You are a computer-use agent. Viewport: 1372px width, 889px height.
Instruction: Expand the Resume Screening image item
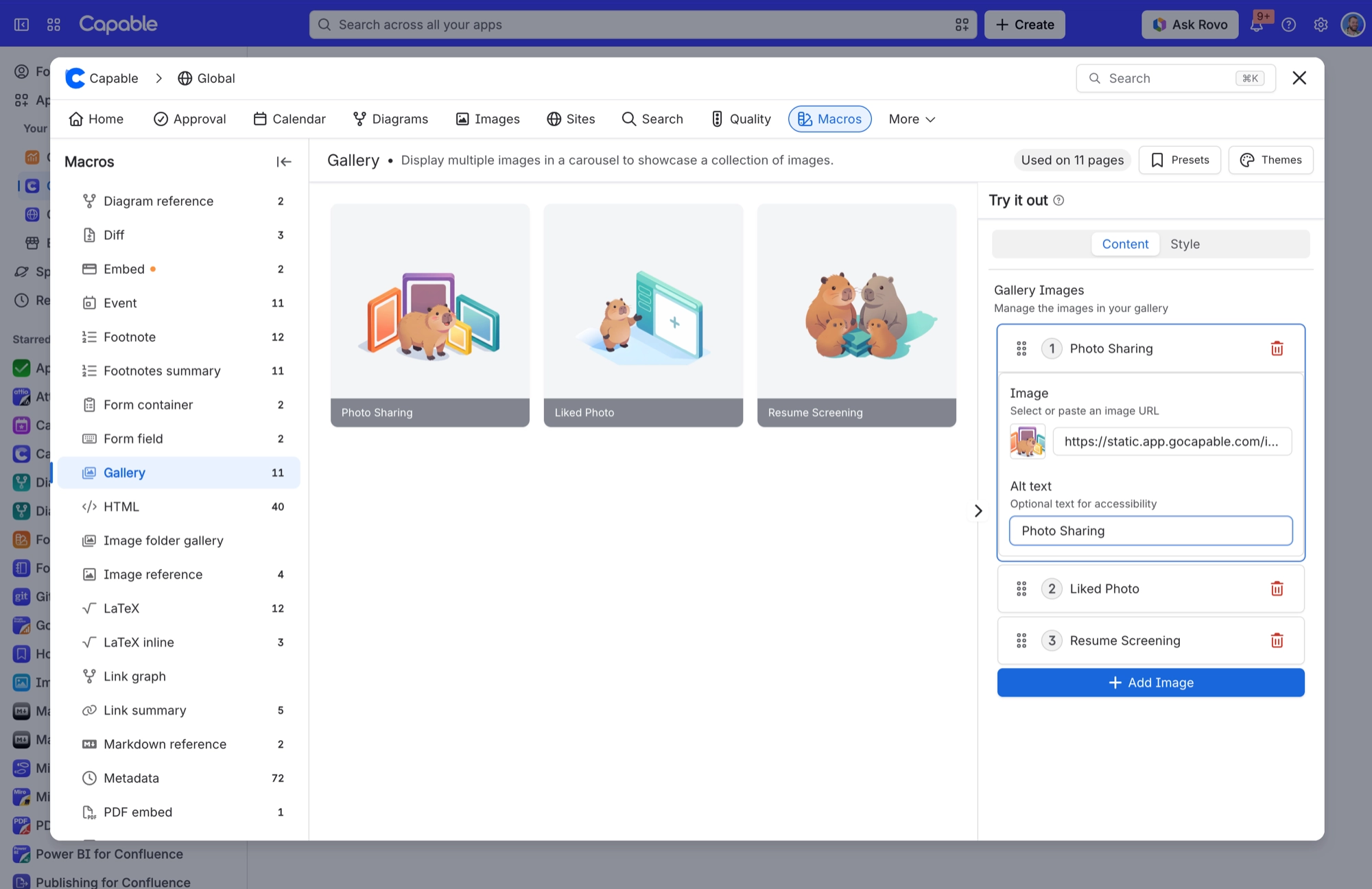coord(1150,641)
